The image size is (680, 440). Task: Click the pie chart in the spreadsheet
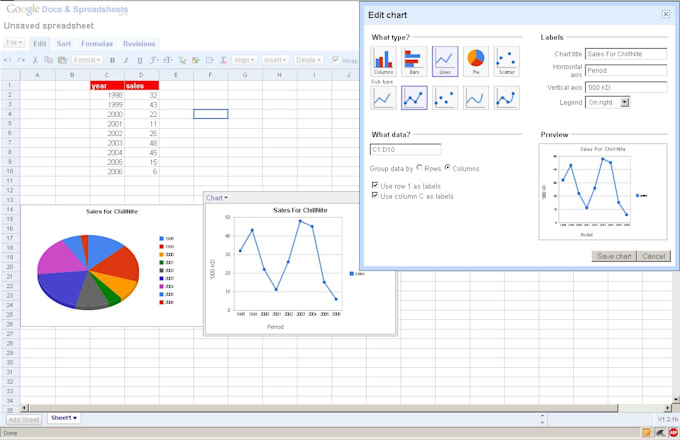pyautogui.click(x=88, y=272)
